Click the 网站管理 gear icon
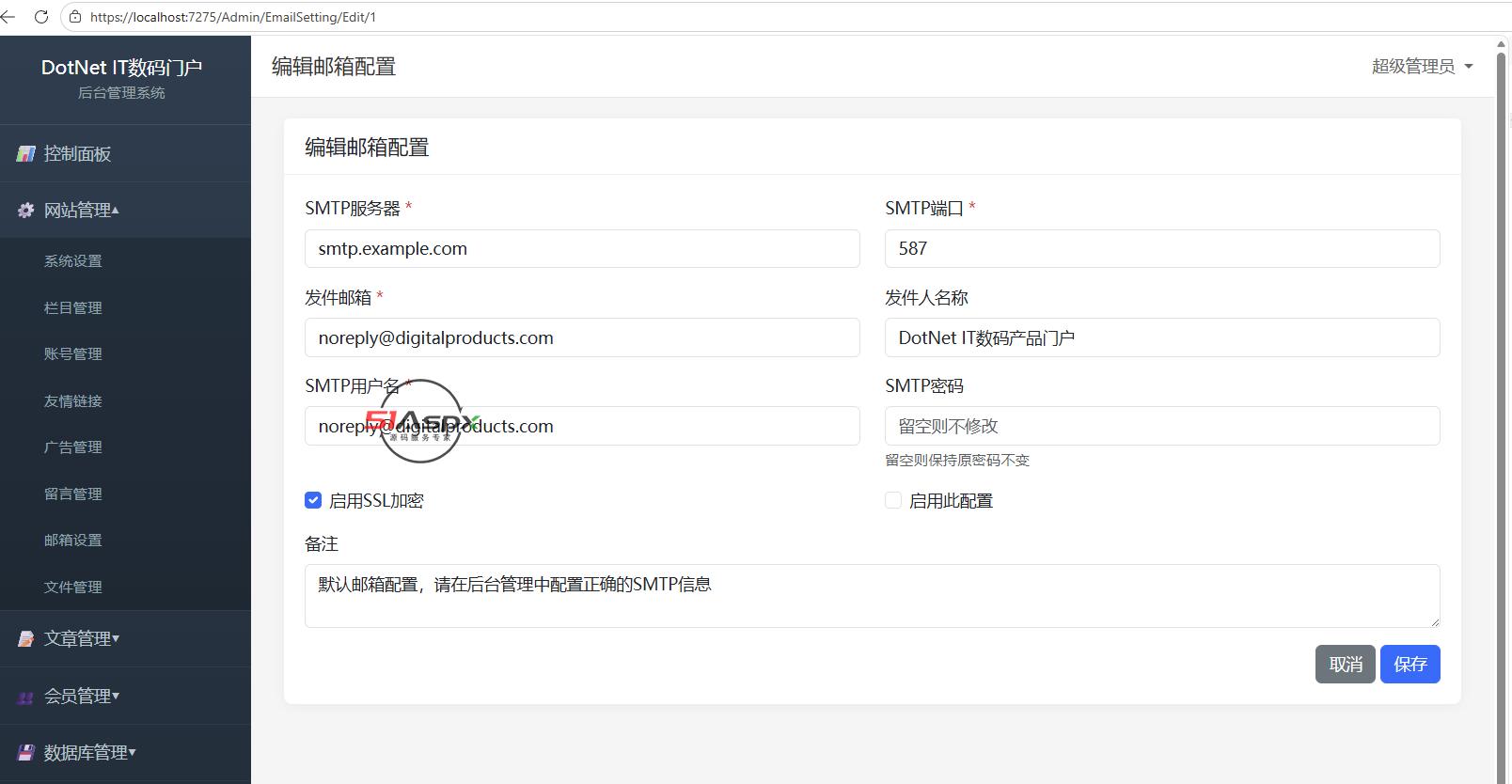This screenshot has width=1512, height=784. point(26,211)
